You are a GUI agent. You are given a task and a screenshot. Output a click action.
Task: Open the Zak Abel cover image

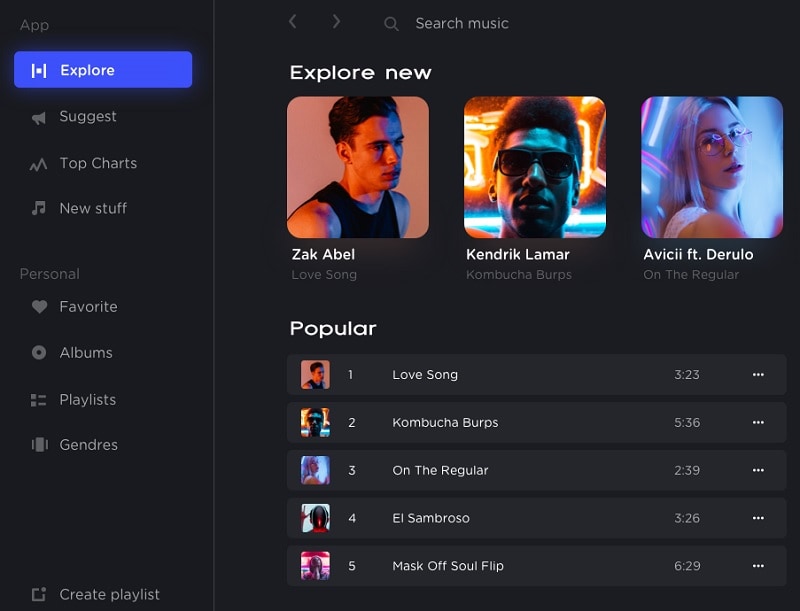coord(358,167)
